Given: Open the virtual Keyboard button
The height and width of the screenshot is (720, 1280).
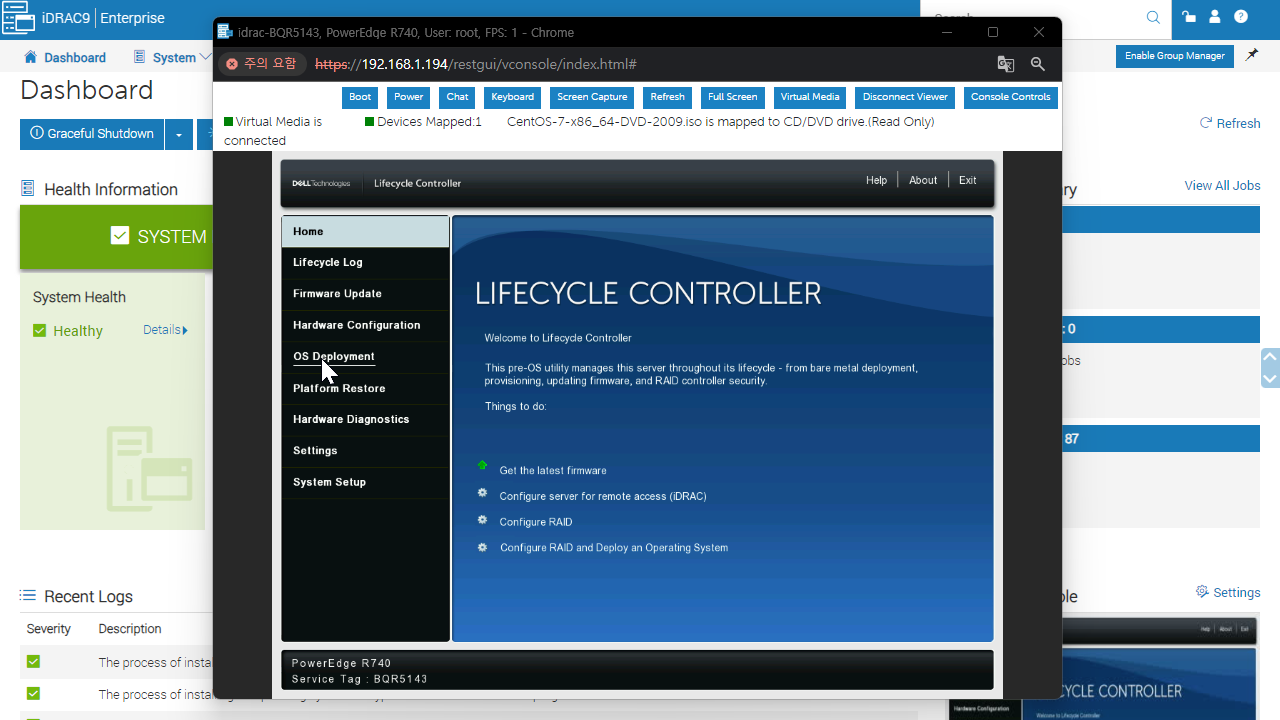Looking at the screenshot, I should pyautogui.click(x=512, y=97).
